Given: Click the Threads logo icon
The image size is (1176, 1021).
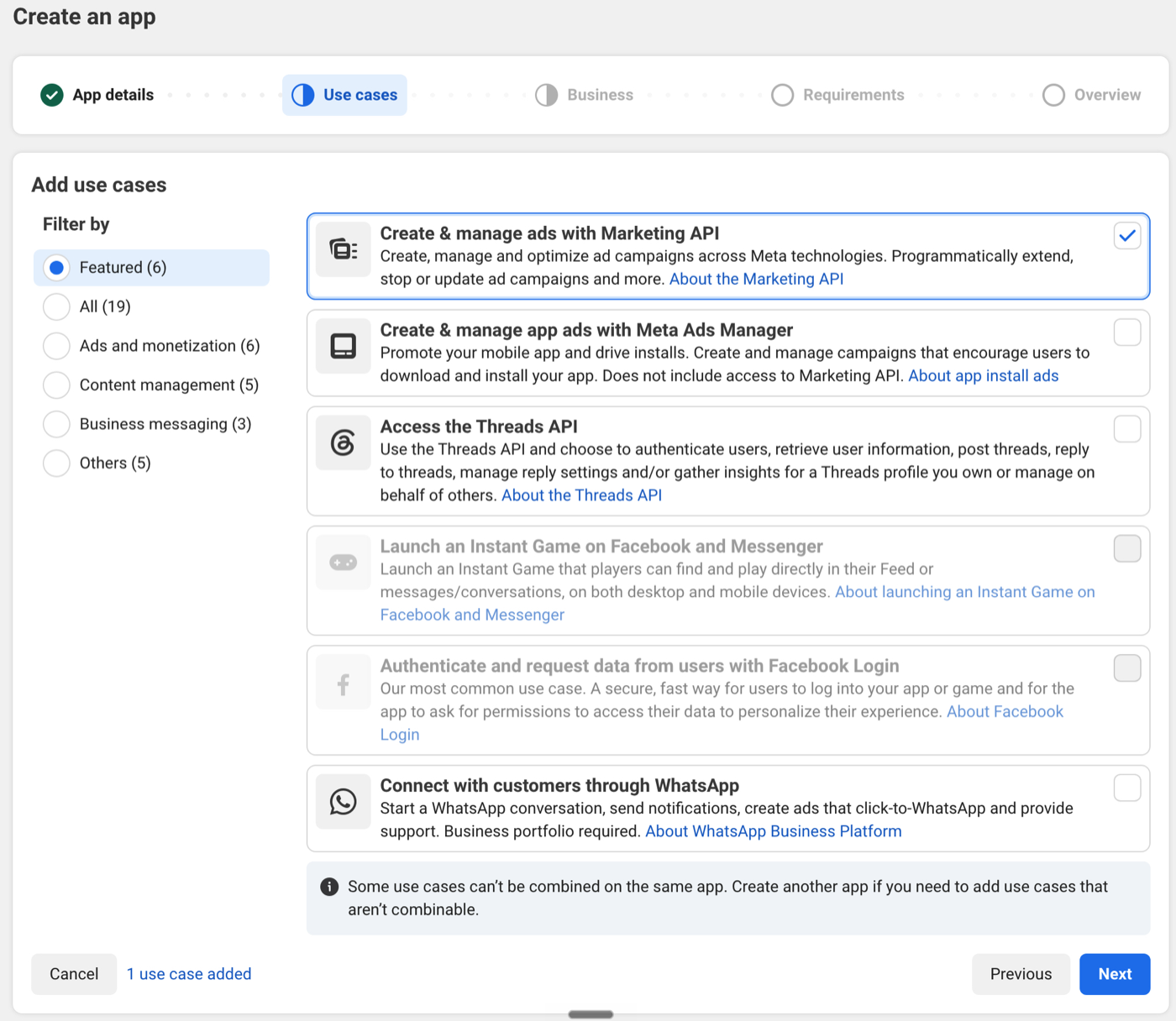Looking at the screenshot, I should [x=344, y=442].
